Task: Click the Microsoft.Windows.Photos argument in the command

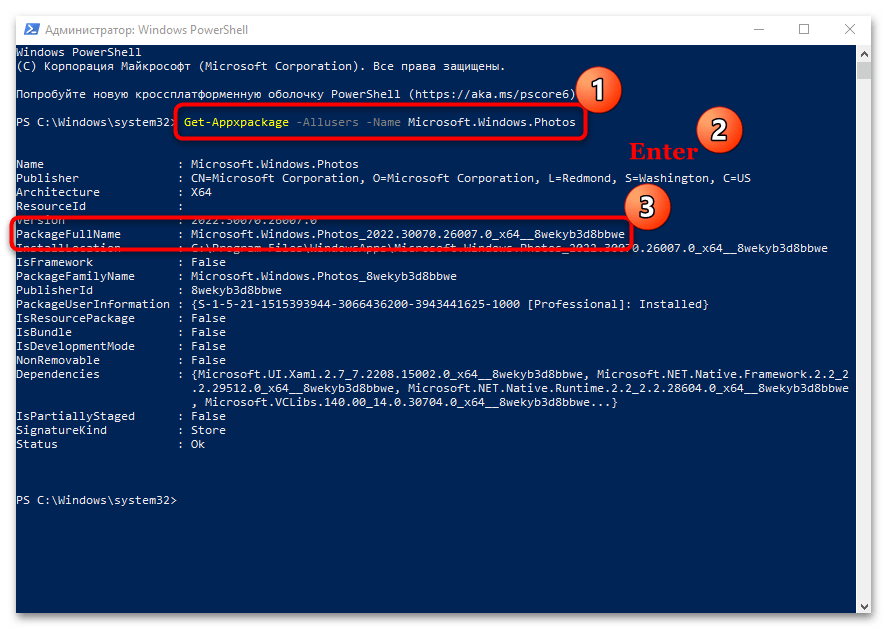Action: point(491,122)
